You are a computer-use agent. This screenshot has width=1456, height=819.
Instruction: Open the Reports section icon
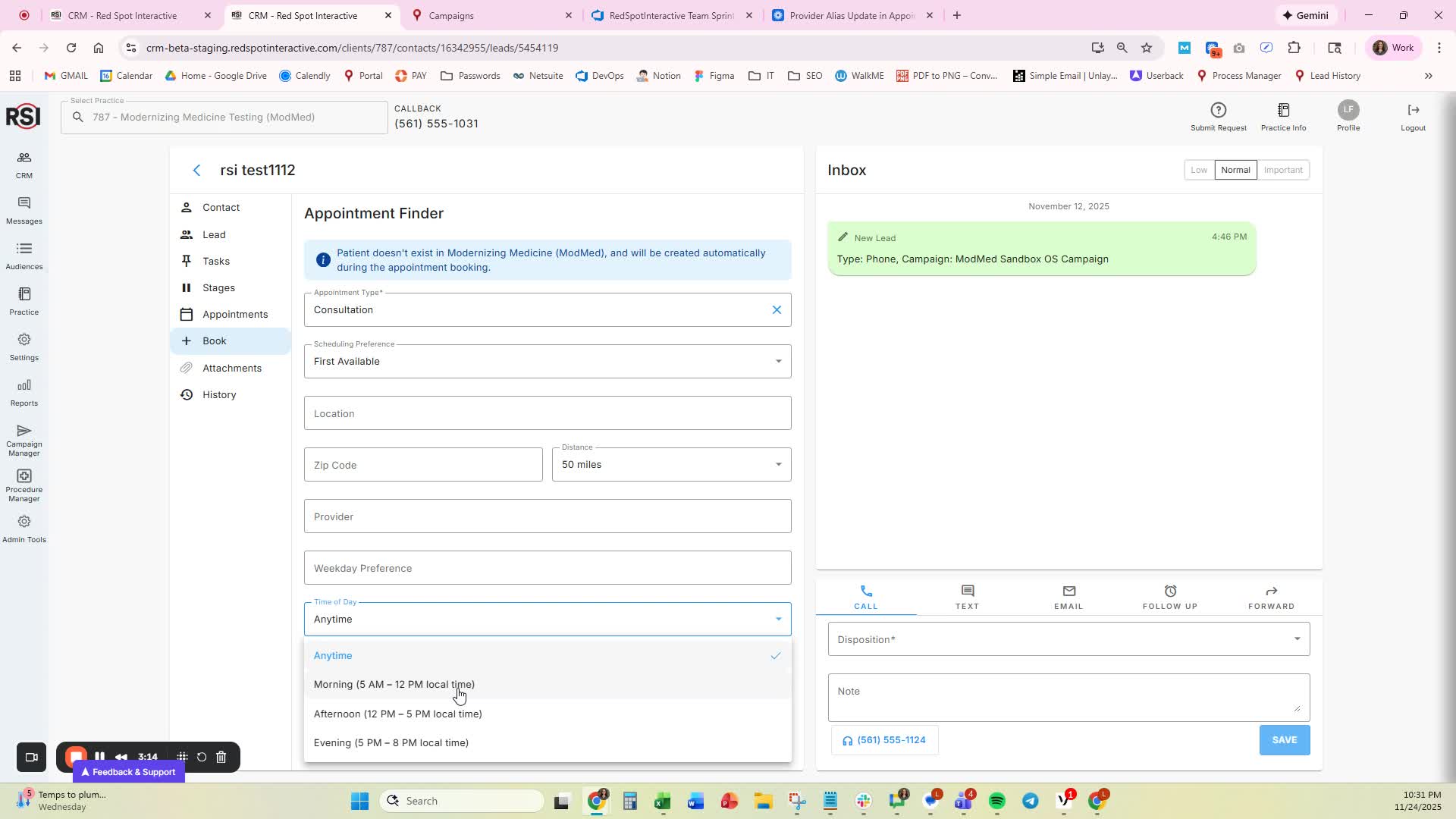pos(24,392)
